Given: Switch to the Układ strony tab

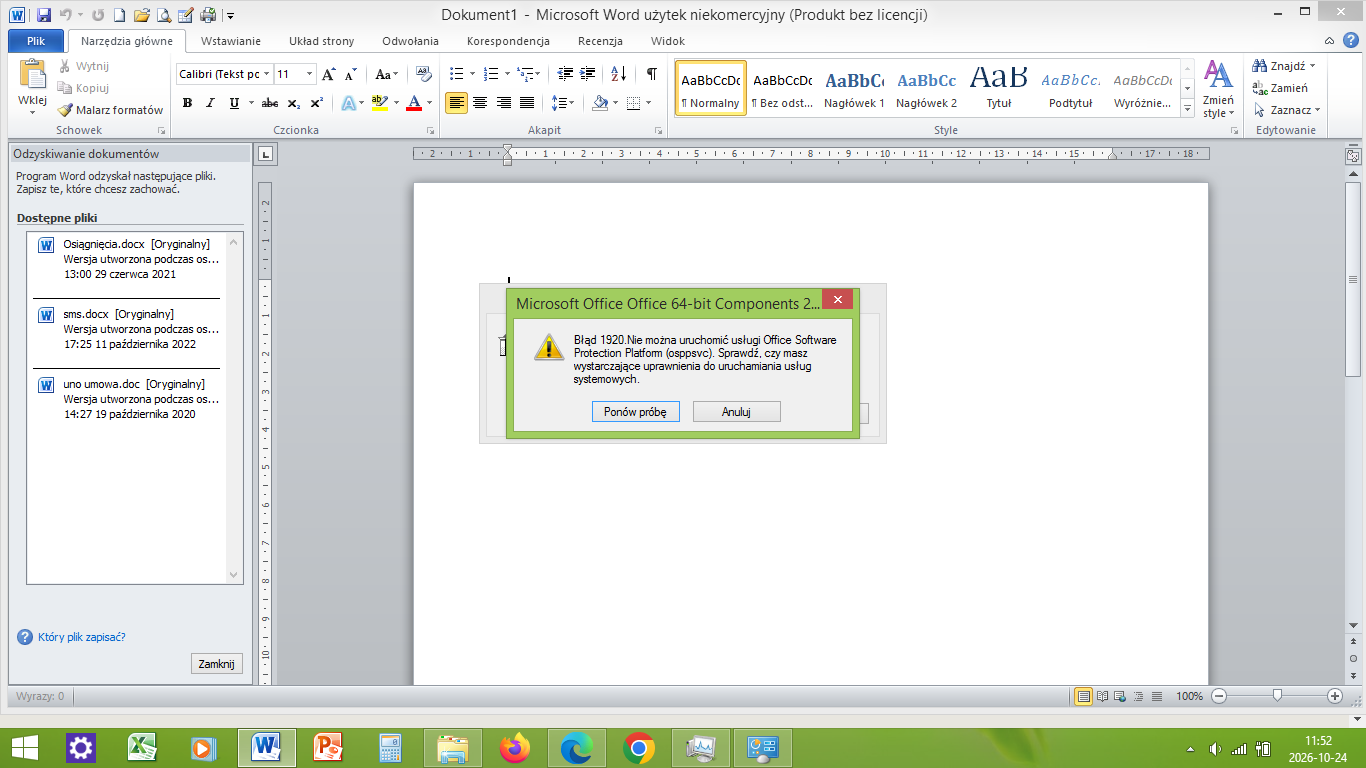Looking at the screenshot, I should 321,41.
